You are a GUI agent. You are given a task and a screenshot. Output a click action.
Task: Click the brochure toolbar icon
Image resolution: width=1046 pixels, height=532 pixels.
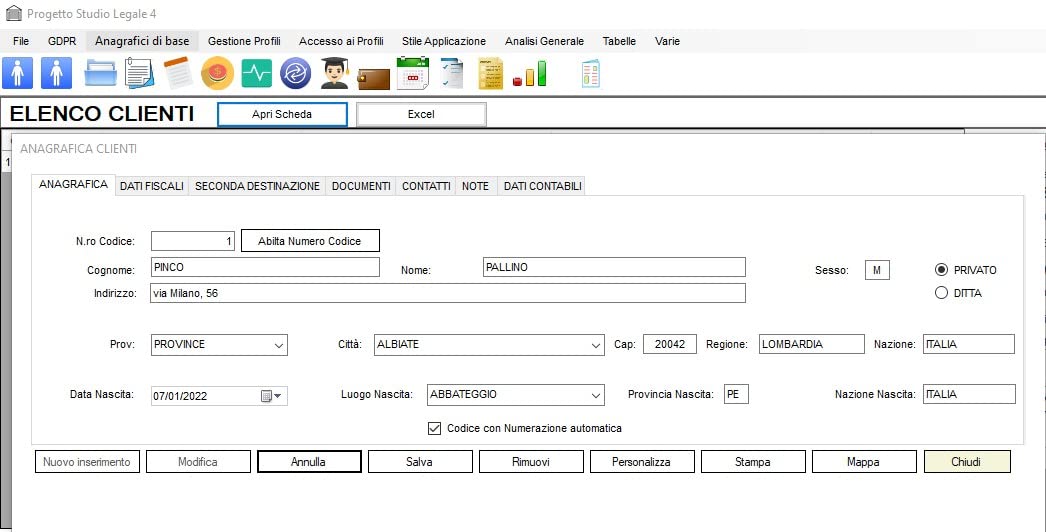[x=591, y=73]
